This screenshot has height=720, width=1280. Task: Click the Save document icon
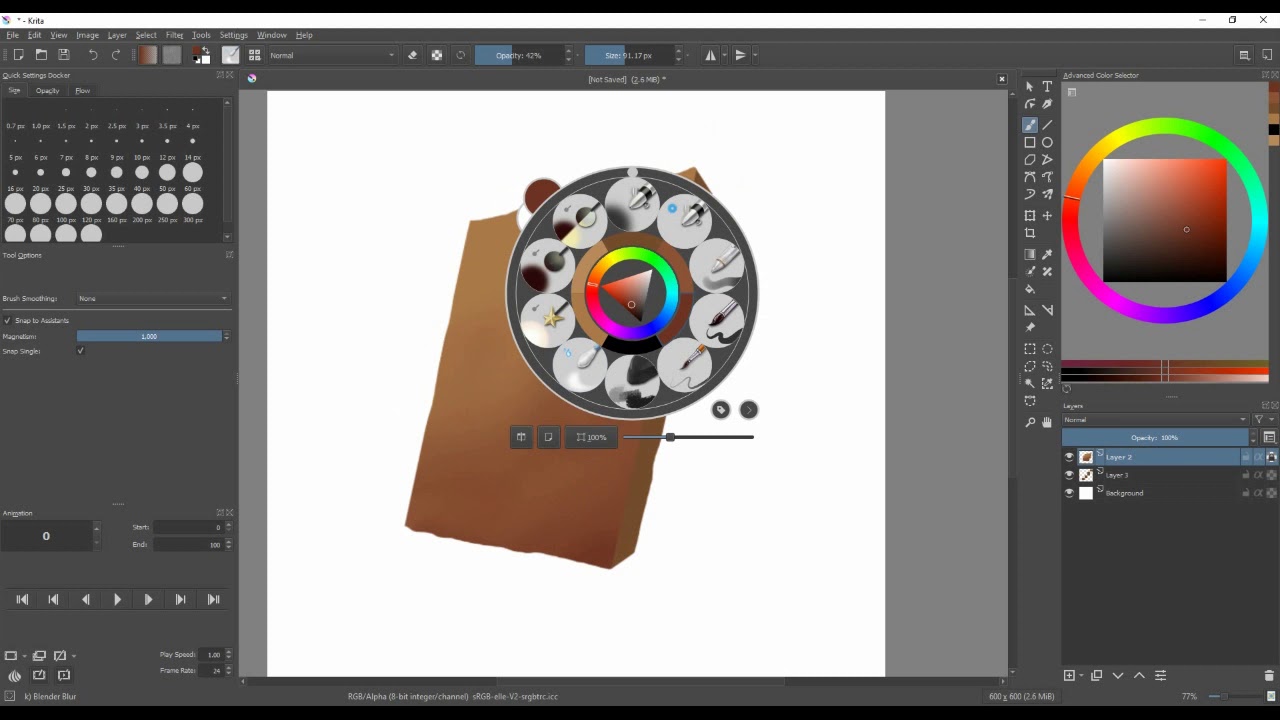point(64,55)
